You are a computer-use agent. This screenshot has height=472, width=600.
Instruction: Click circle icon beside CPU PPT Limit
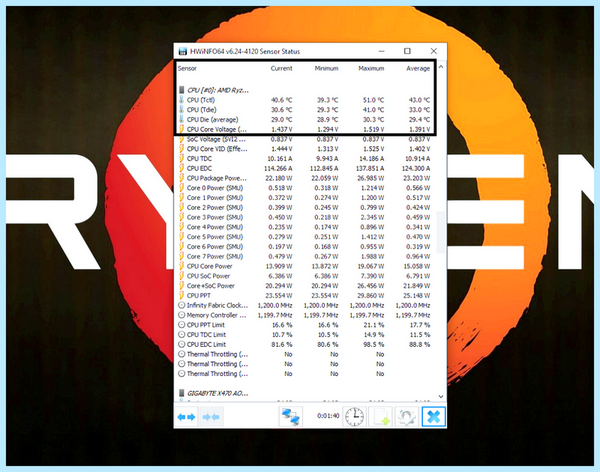tap(182, 325)
